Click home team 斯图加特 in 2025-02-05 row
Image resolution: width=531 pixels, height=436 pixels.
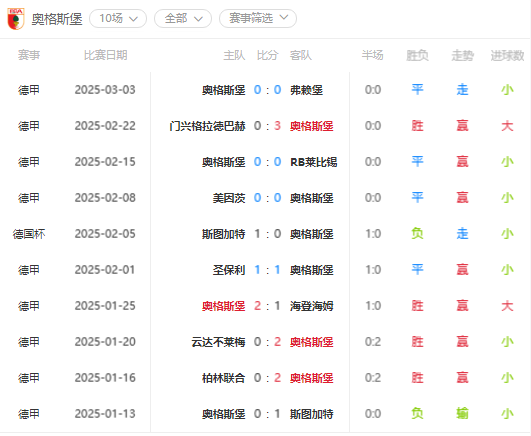[224, 234]
